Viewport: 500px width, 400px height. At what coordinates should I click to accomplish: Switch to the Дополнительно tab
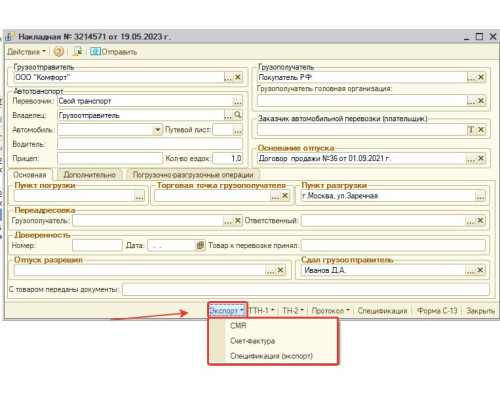pos(89,175)
